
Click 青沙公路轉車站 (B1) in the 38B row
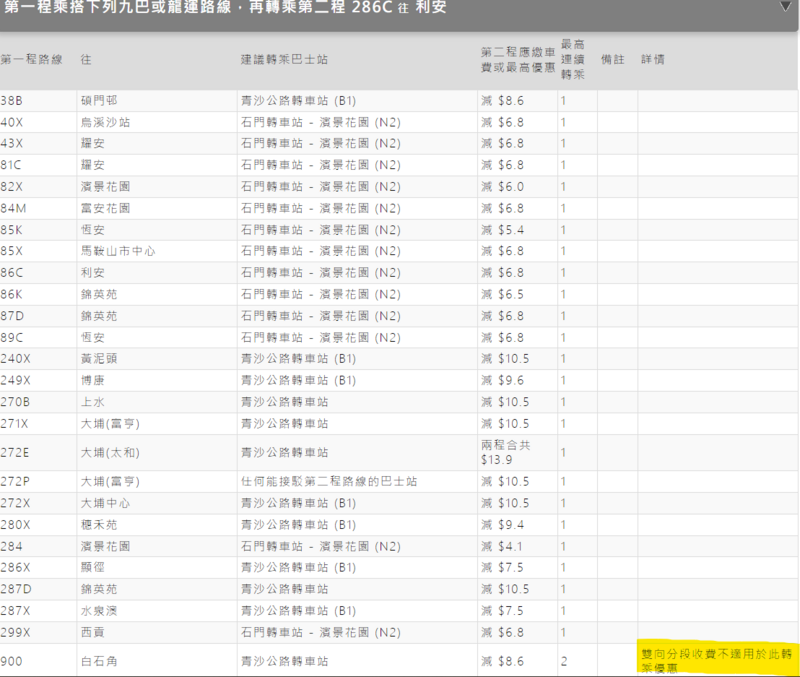298,101
